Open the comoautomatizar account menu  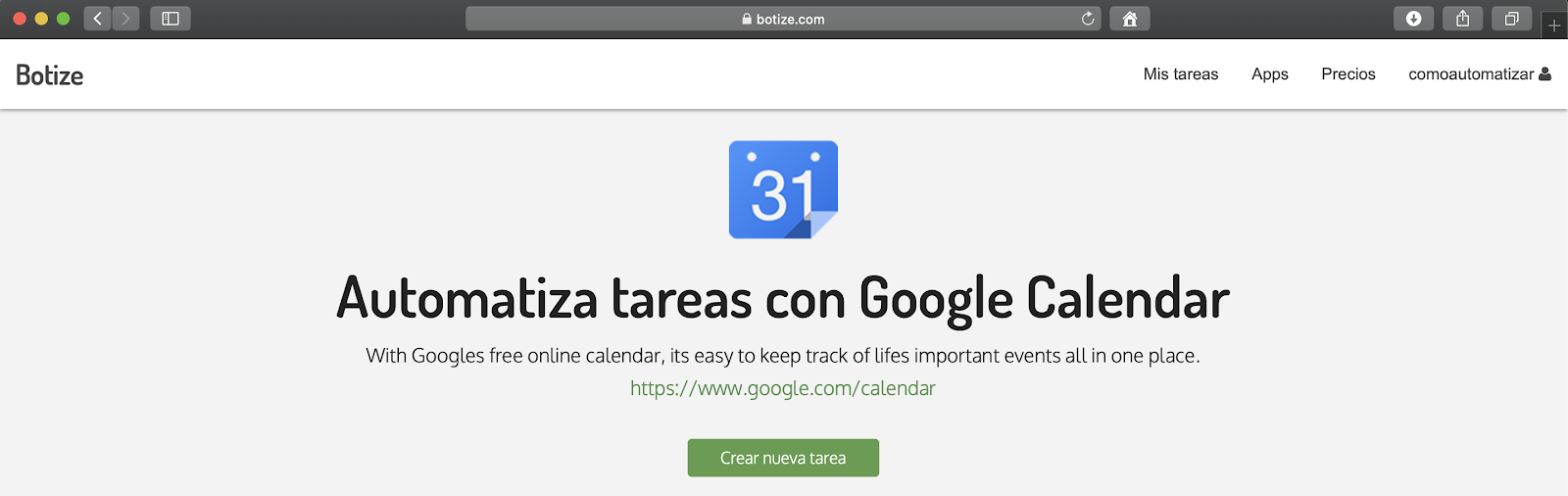(1480, 74)
